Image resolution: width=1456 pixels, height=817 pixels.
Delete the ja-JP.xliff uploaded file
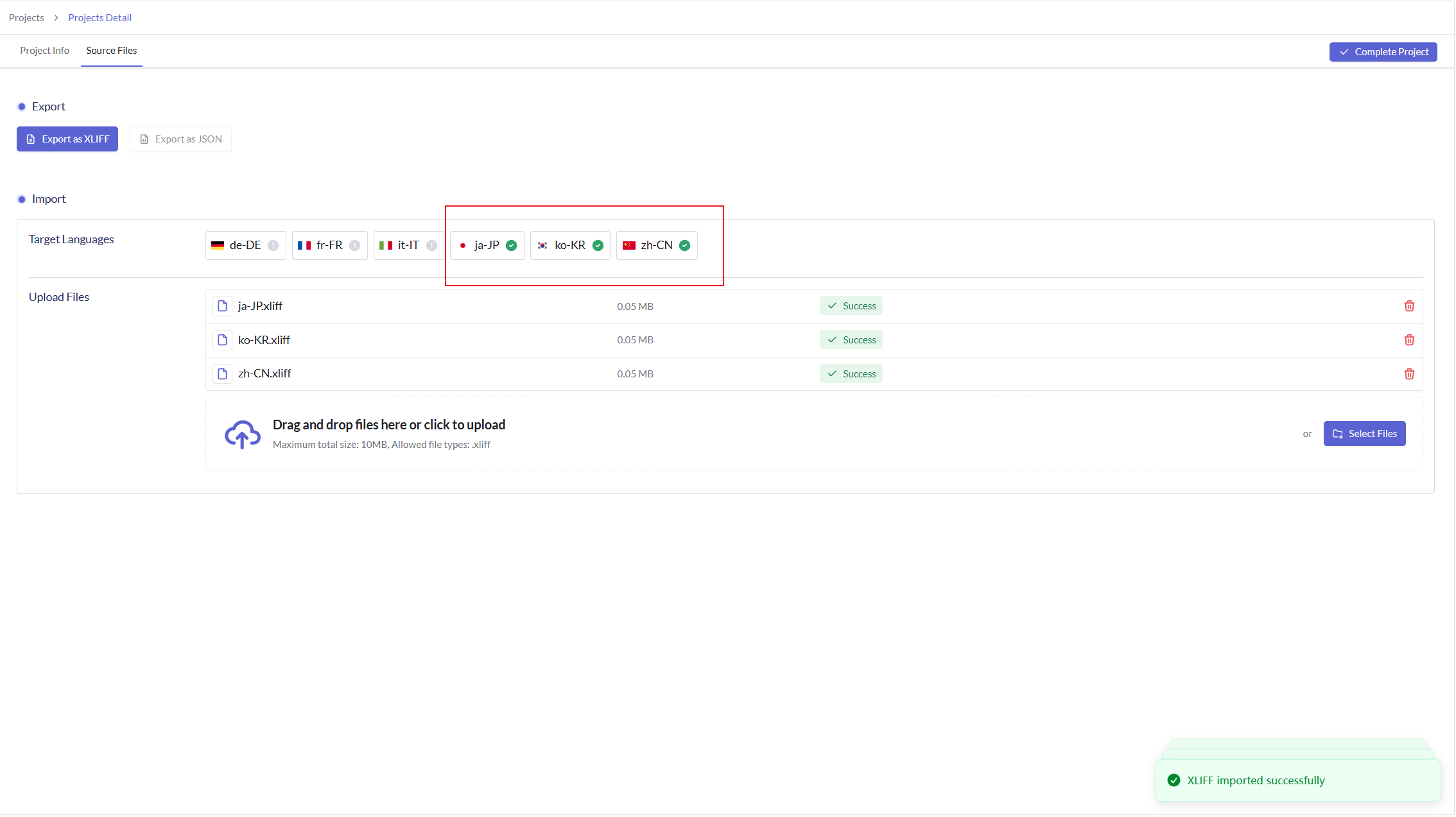pos(1409,306)
